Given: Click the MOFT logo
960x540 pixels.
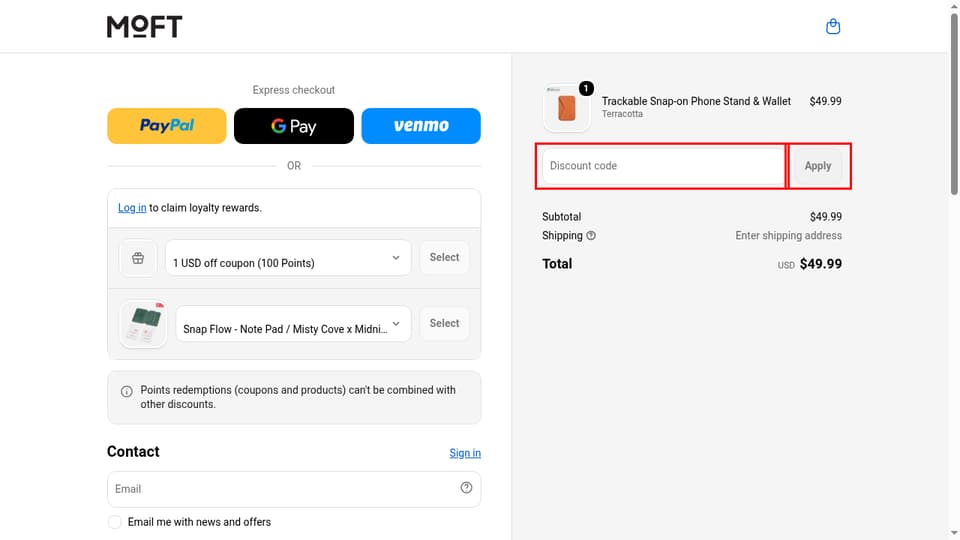Looking at the screenshot, I should 144,26.
